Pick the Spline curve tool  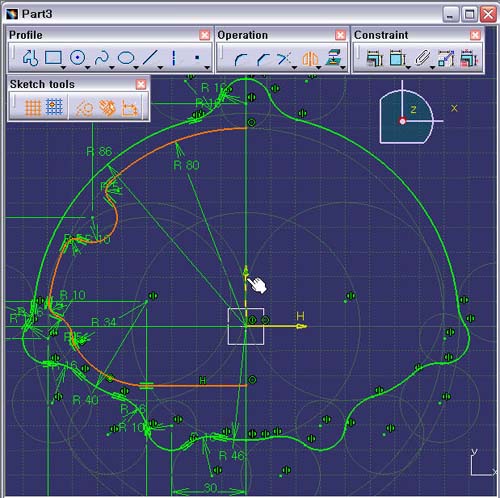click(102, 58)
